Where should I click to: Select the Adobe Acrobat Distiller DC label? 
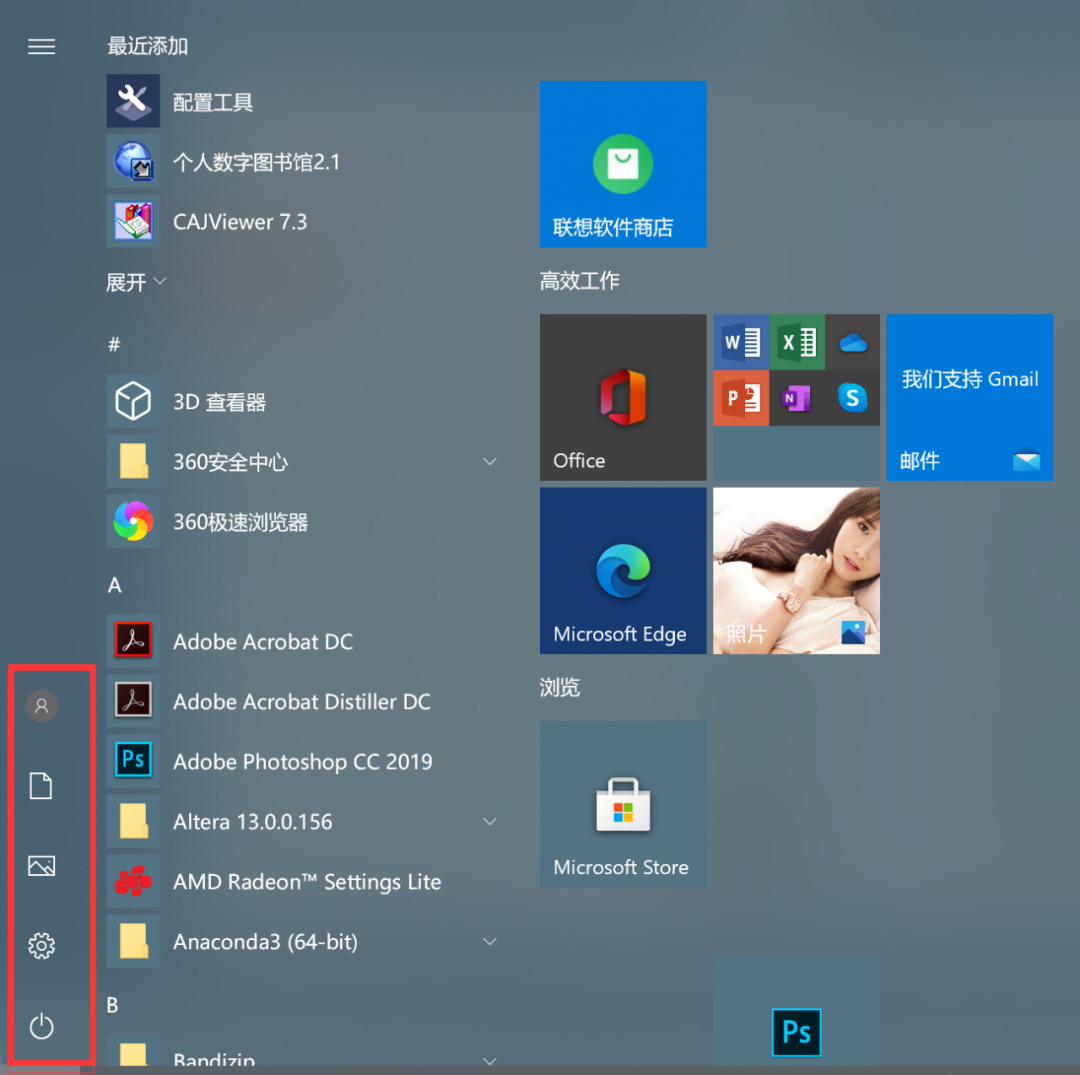pos(302,702)
